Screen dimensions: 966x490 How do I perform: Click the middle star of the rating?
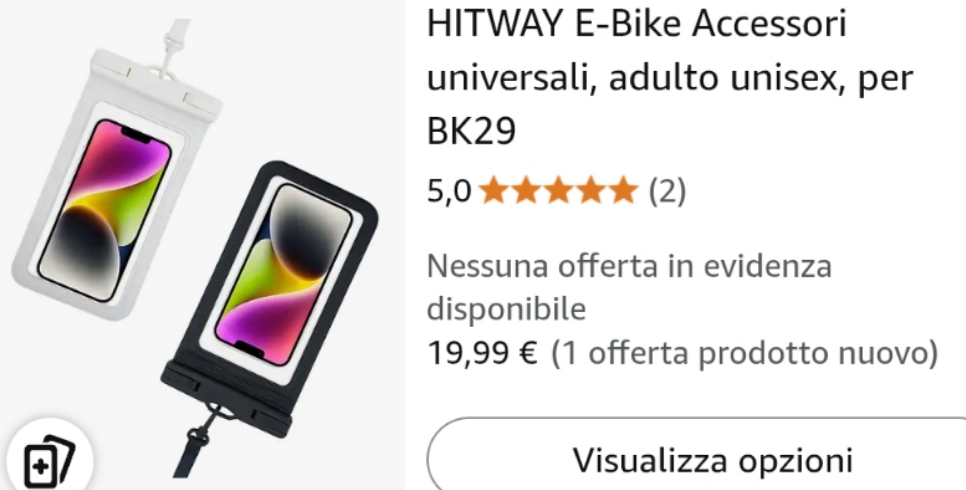[x=558, y=190]
